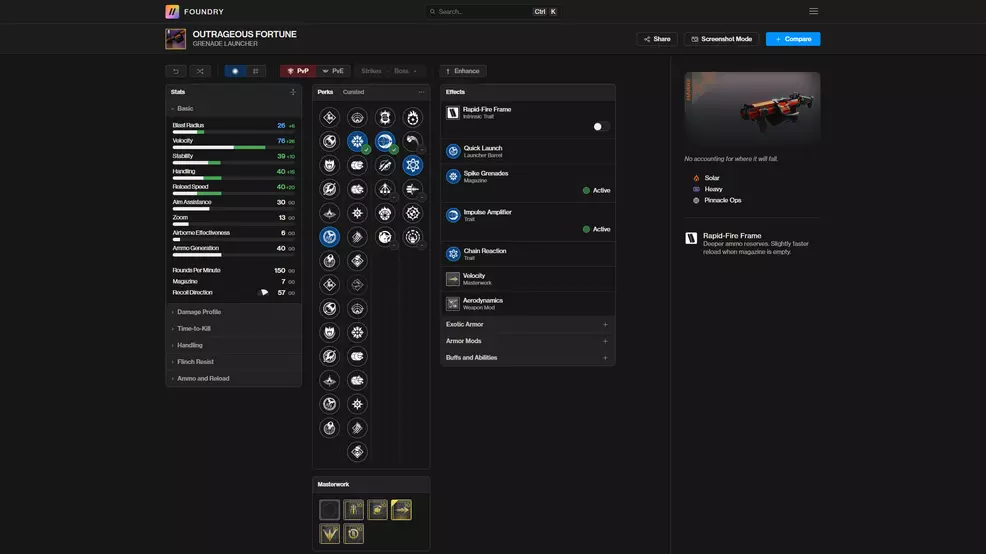The width and height of the screenshot is (986, 554).
Task: Switch to the Curated tab
Action: 353,92
